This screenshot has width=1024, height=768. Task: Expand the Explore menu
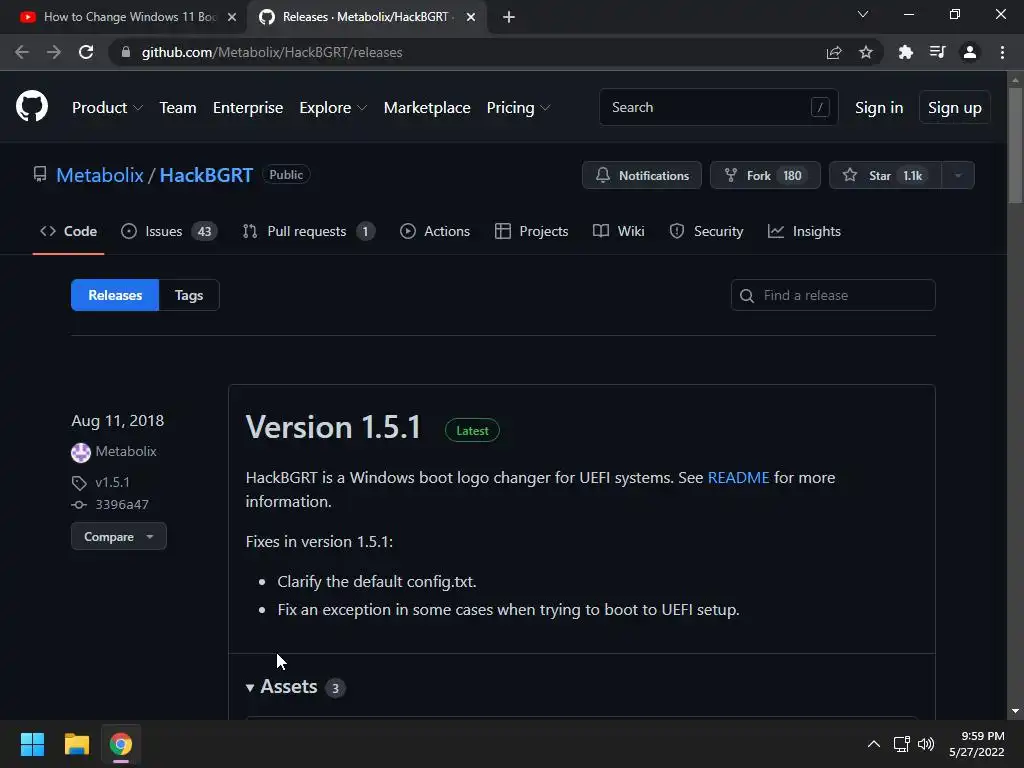(333, 107)
